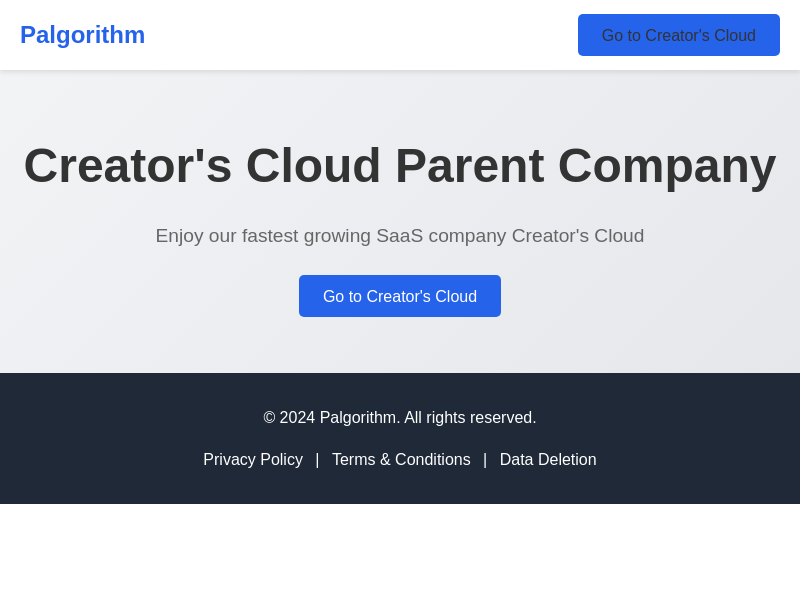
Task: Open the Terms & Conditions link
Action: click(401, 460)
